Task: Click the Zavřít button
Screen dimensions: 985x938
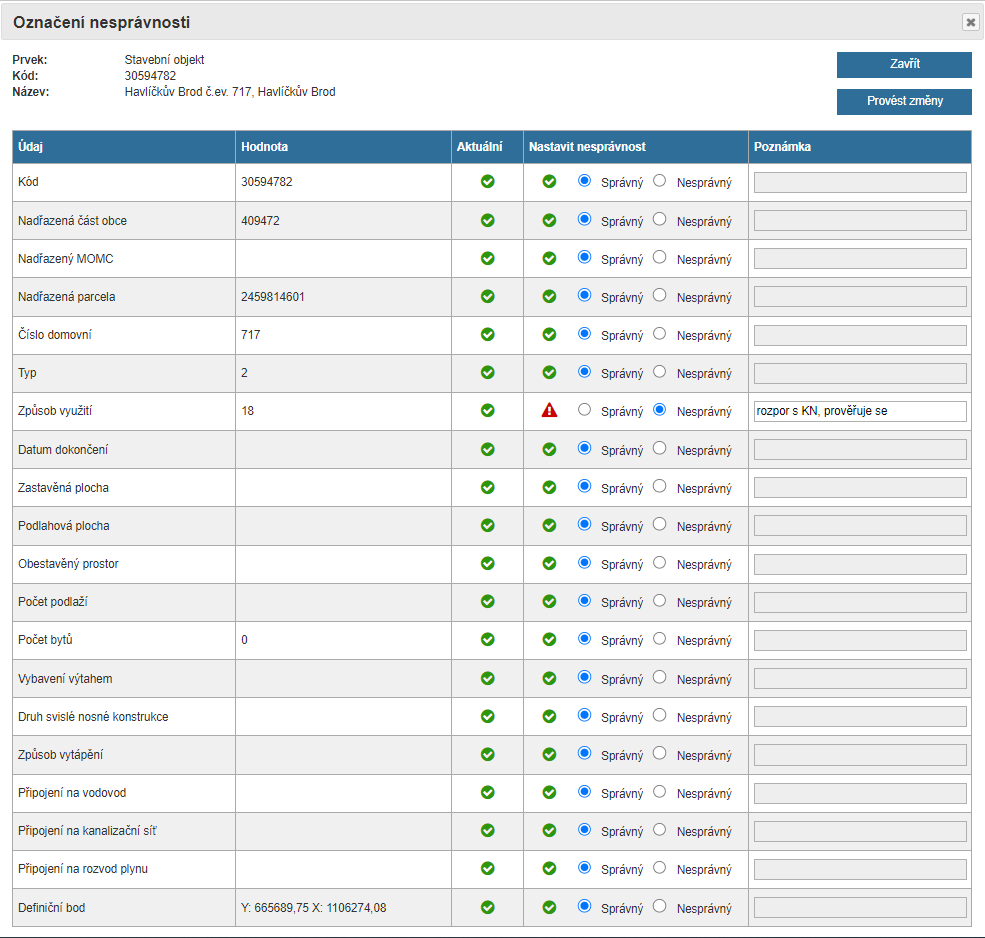Action: point(904,64)
